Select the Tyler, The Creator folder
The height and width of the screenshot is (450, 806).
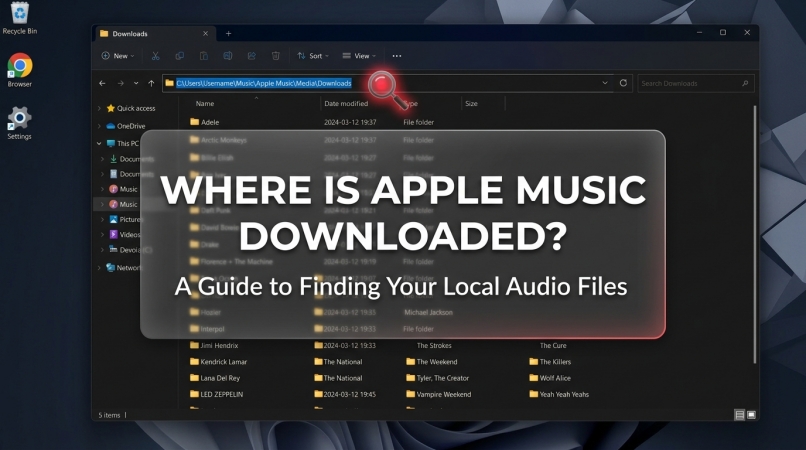point(437,377)
